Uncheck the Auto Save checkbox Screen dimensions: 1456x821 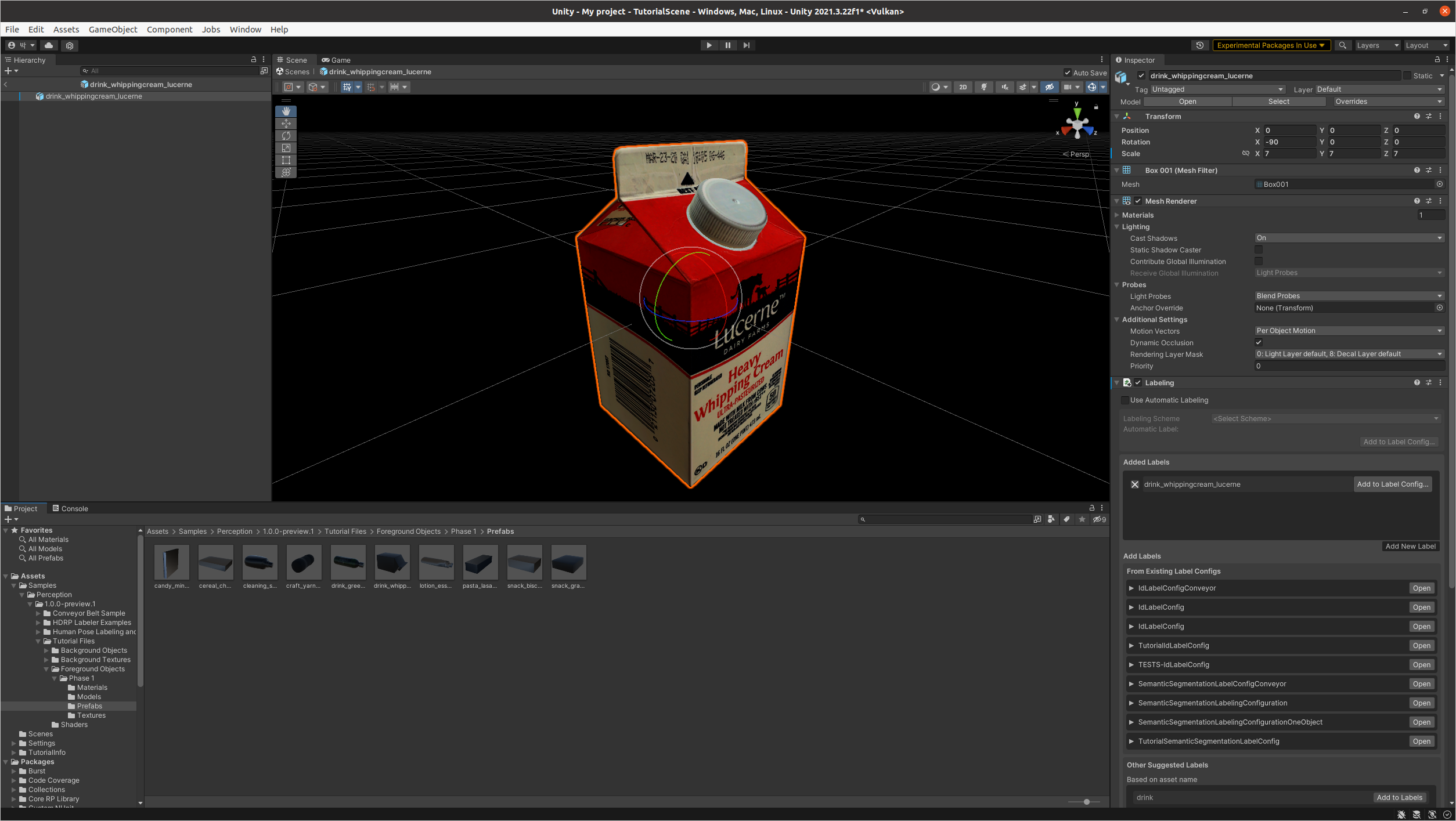pos(1067,73)
